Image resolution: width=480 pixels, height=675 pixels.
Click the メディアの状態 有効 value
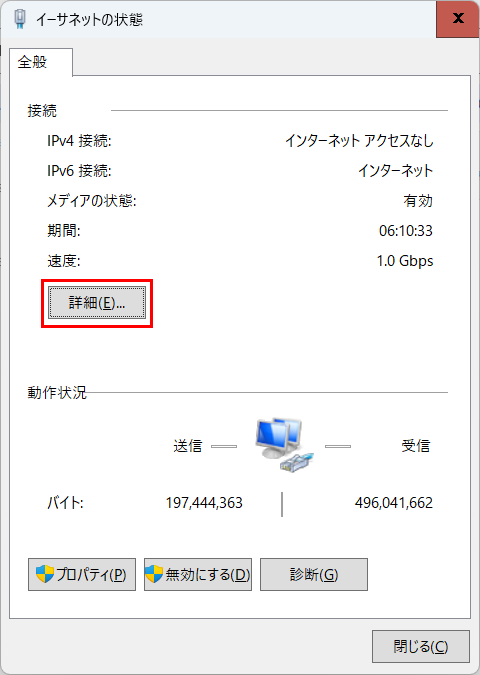click(418, 201)
